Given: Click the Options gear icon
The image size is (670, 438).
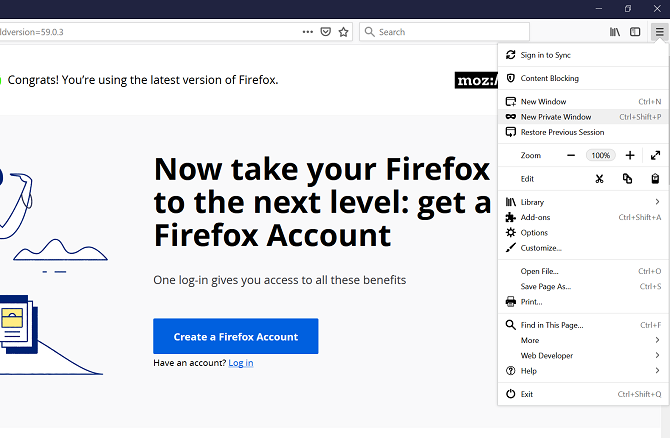Looking at the screenshot, I should point(511,232).
